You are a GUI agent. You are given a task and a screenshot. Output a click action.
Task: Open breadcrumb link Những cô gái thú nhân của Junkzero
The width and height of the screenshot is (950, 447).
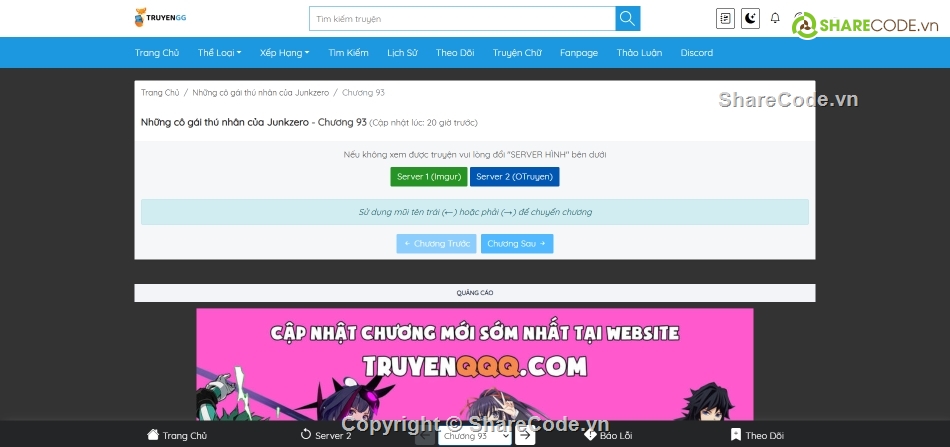(260, 92)
